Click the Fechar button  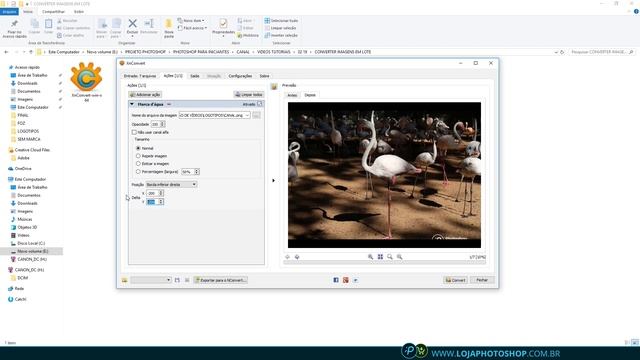[x=482, y=280]
